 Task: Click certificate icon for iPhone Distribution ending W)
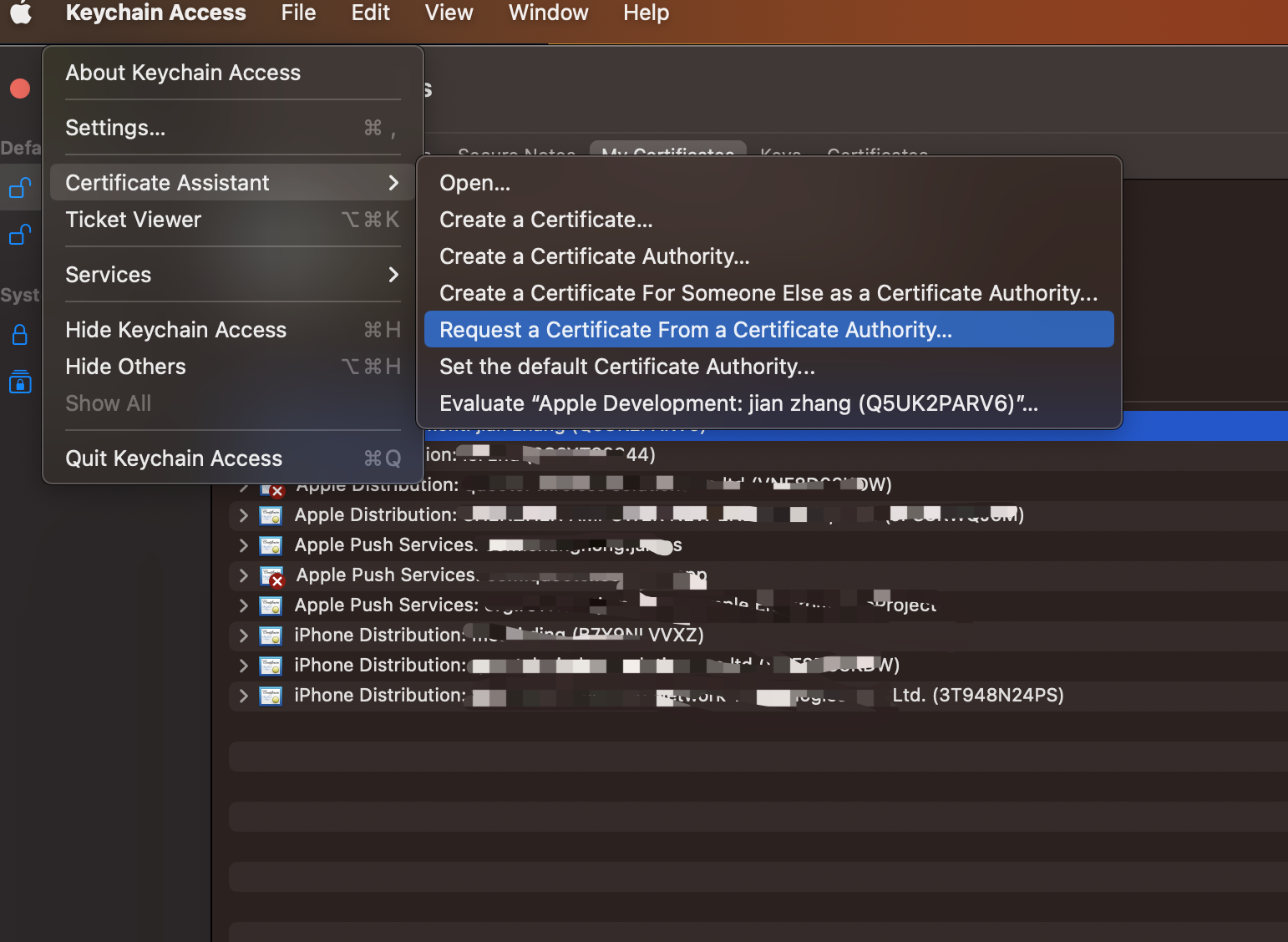pos(271,666)
